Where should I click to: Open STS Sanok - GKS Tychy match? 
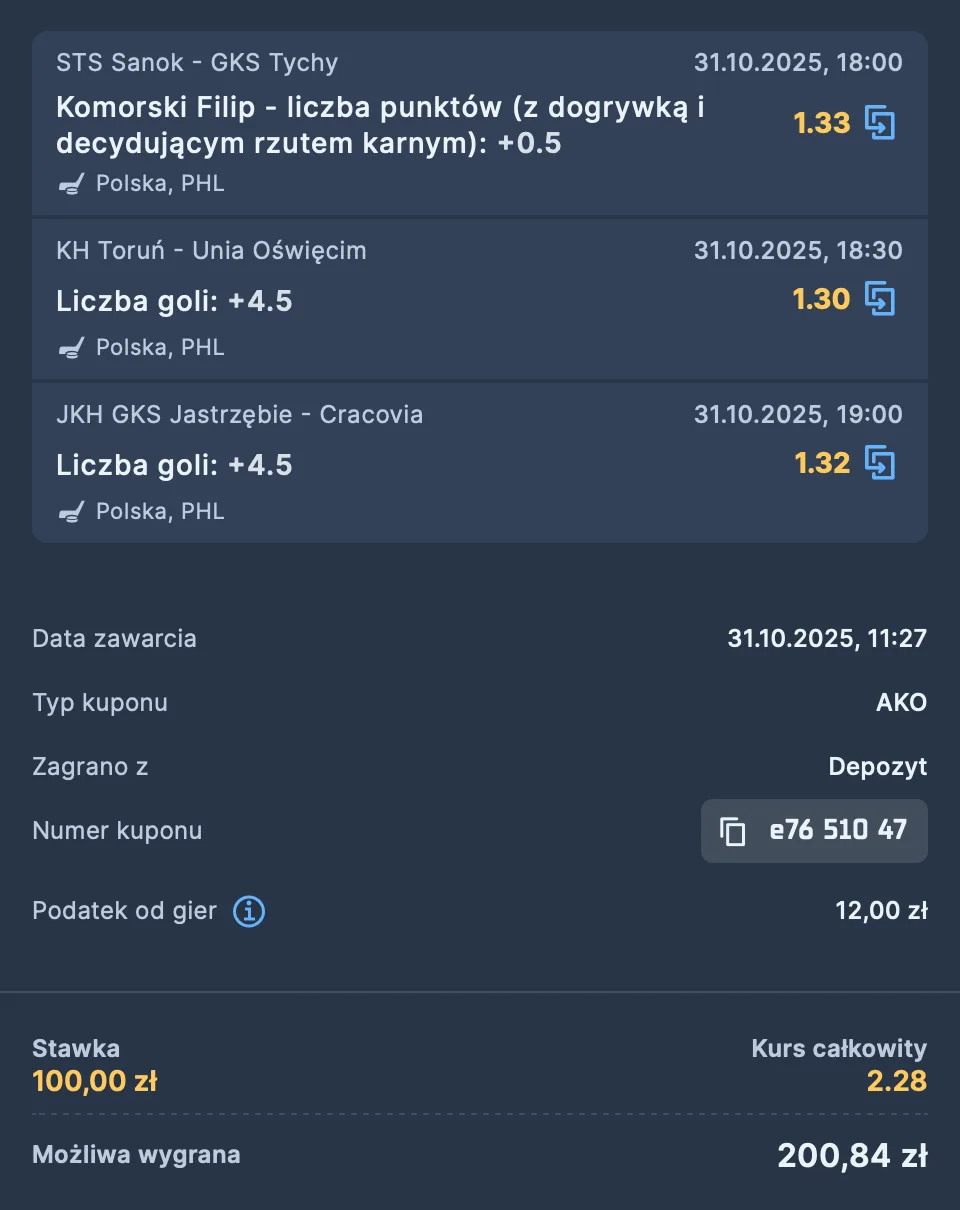click(x=197, y=62)
